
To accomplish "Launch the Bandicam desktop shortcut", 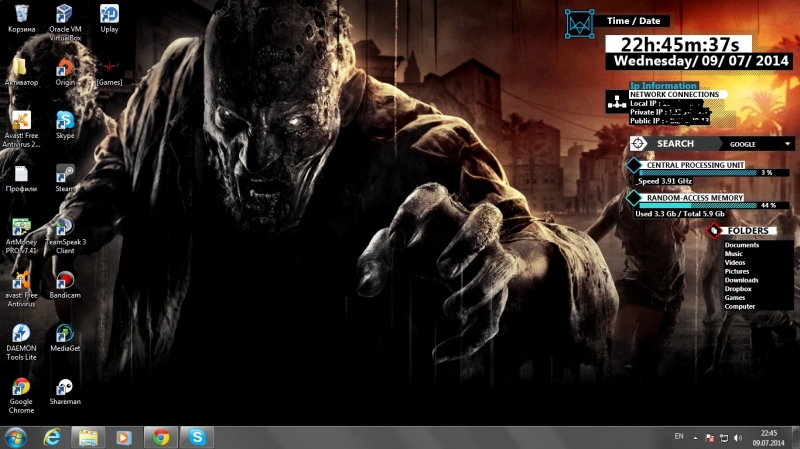I will pyautogui.click(x=65, y=285).
